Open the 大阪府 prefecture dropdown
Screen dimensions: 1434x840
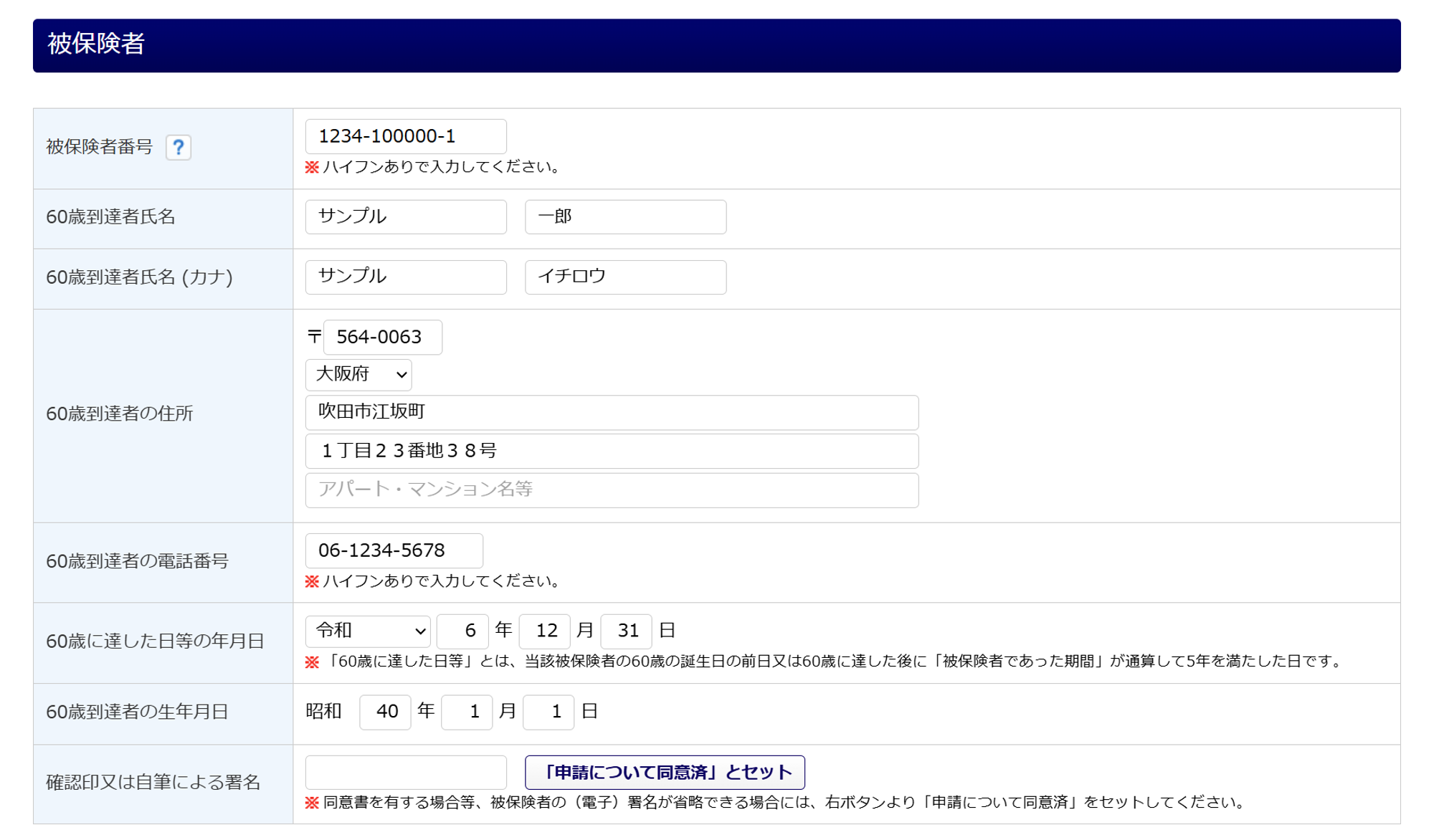tap(358, 375)
